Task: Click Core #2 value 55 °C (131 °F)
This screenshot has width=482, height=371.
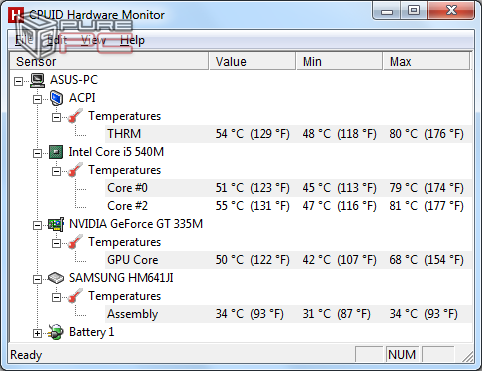Action: click(252, 206)
